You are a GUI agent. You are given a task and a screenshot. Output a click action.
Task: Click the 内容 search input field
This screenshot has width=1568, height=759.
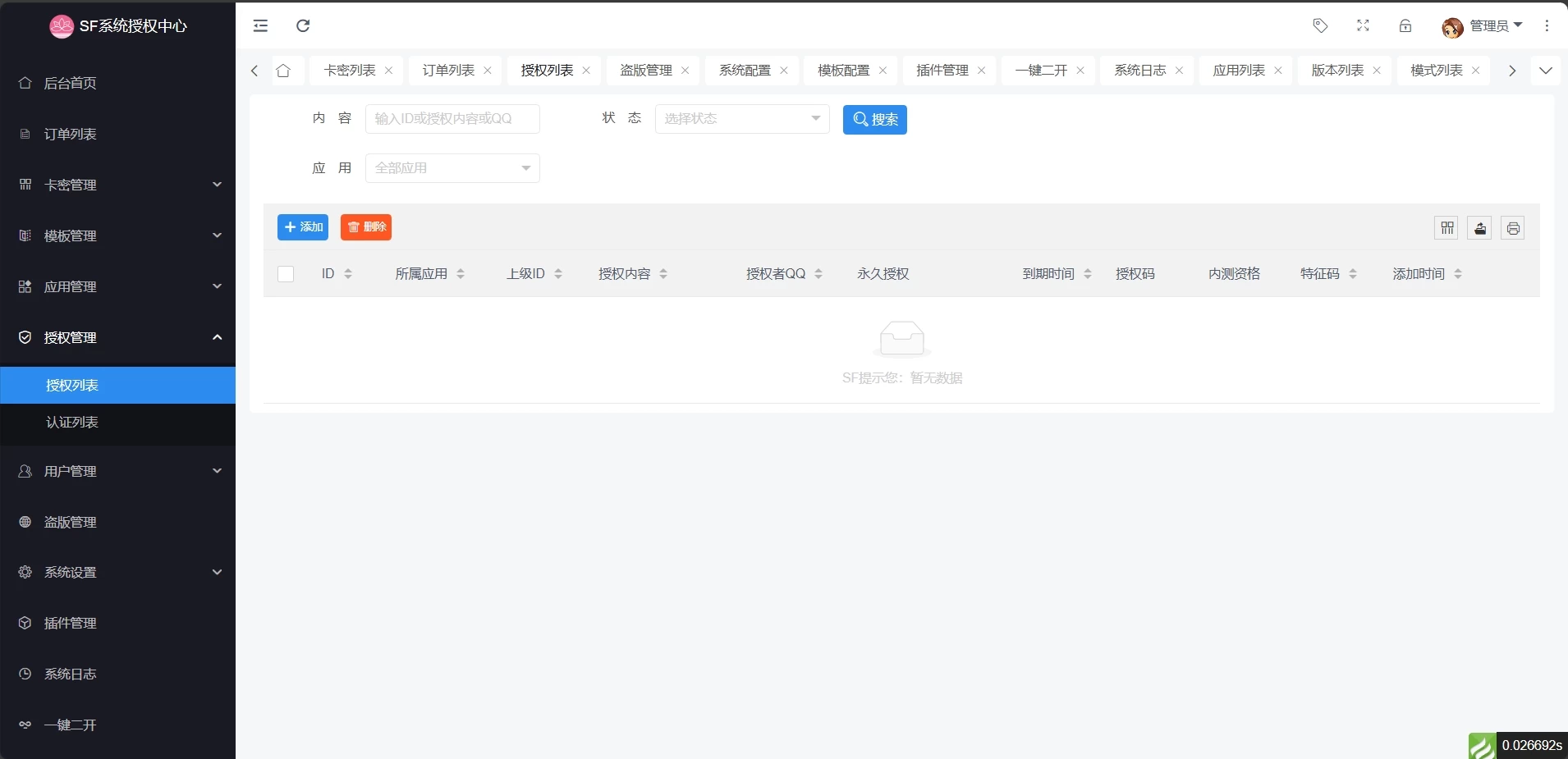coord(452,119)
